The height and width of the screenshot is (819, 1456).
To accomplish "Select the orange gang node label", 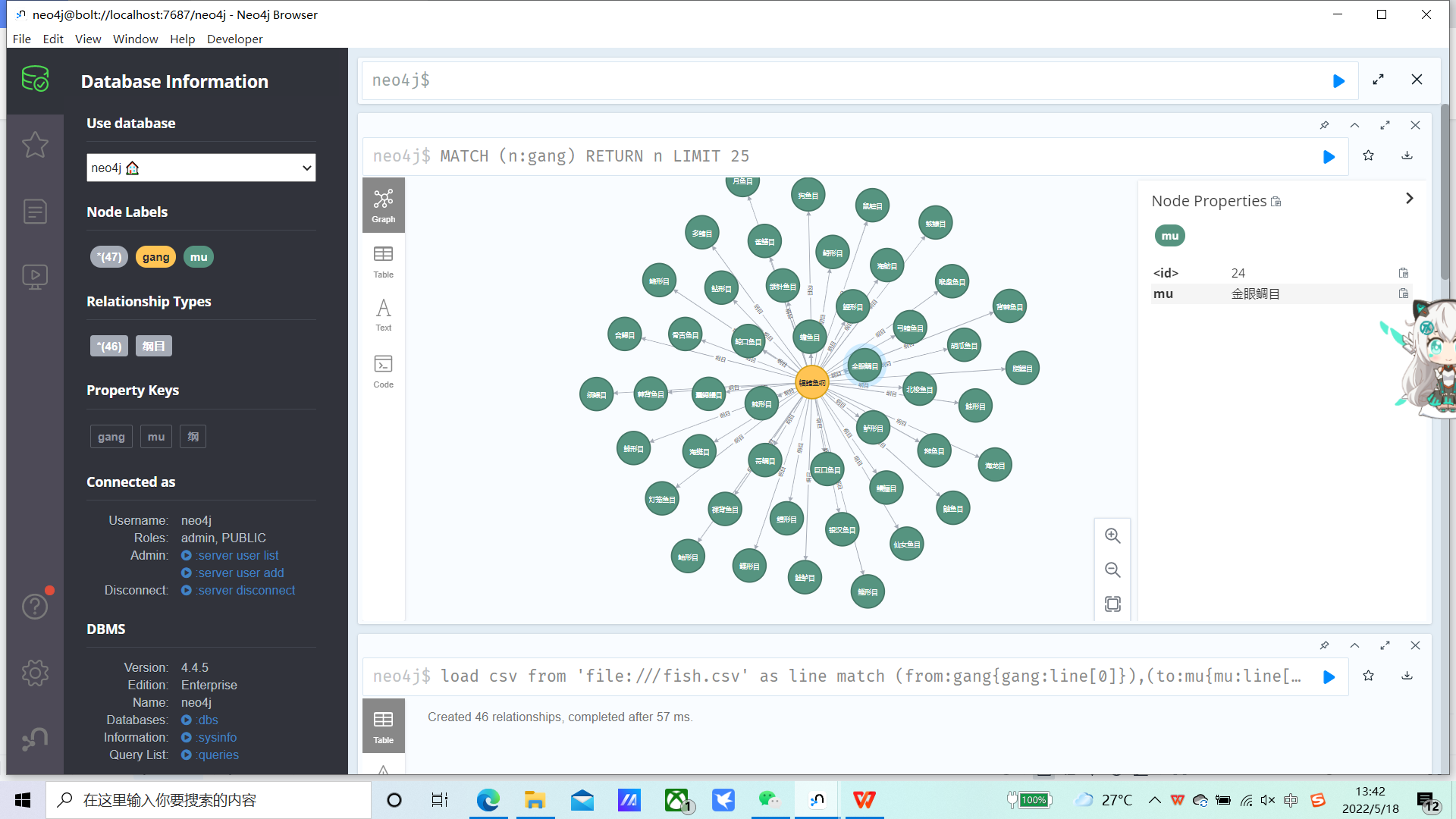I will (155, 257).
